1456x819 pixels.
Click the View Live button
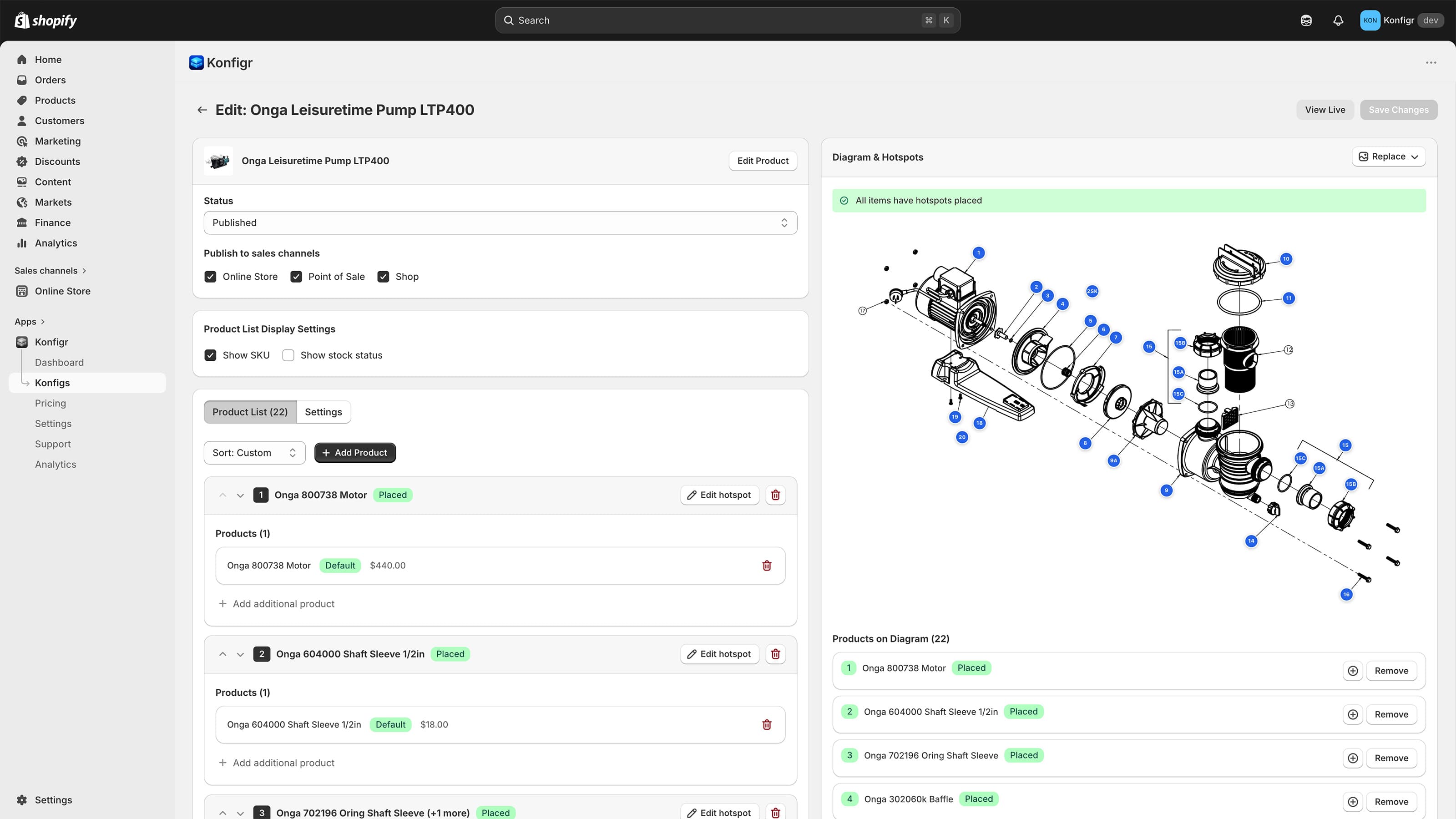tap(1325, 110)
